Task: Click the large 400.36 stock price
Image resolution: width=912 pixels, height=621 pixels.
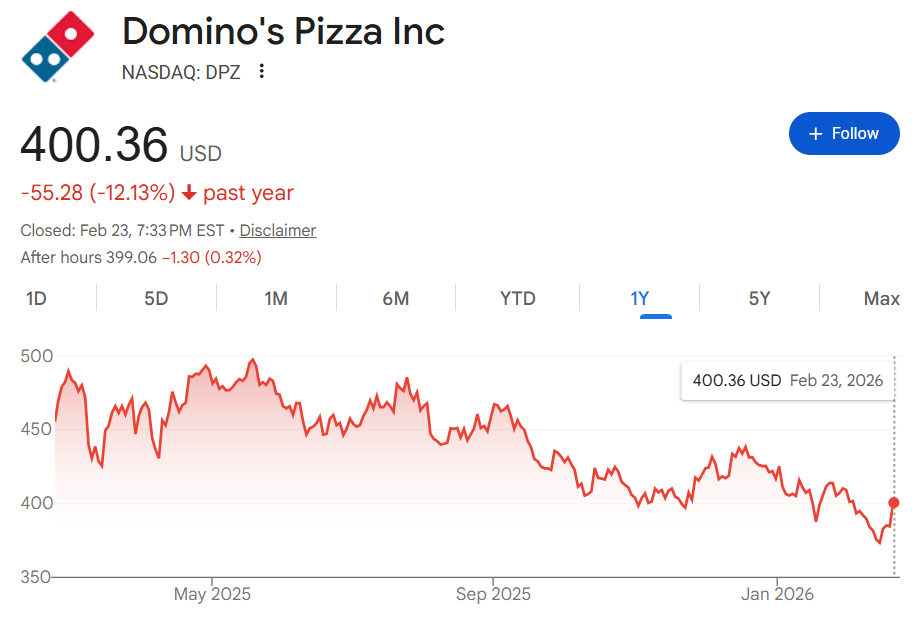Action: pos(94,146)
